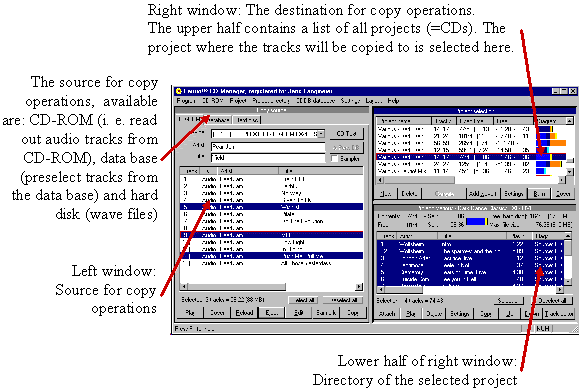This screenshot has height=390, width=583.
Task: Select track 6 in the source track list
Action: [x=271, y=214]
